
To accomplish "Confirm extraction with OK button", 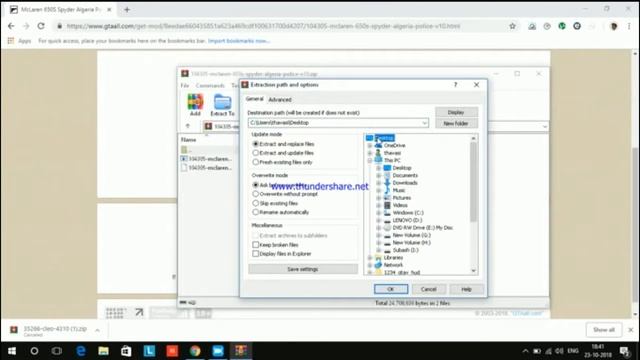I will coord(391,289).
